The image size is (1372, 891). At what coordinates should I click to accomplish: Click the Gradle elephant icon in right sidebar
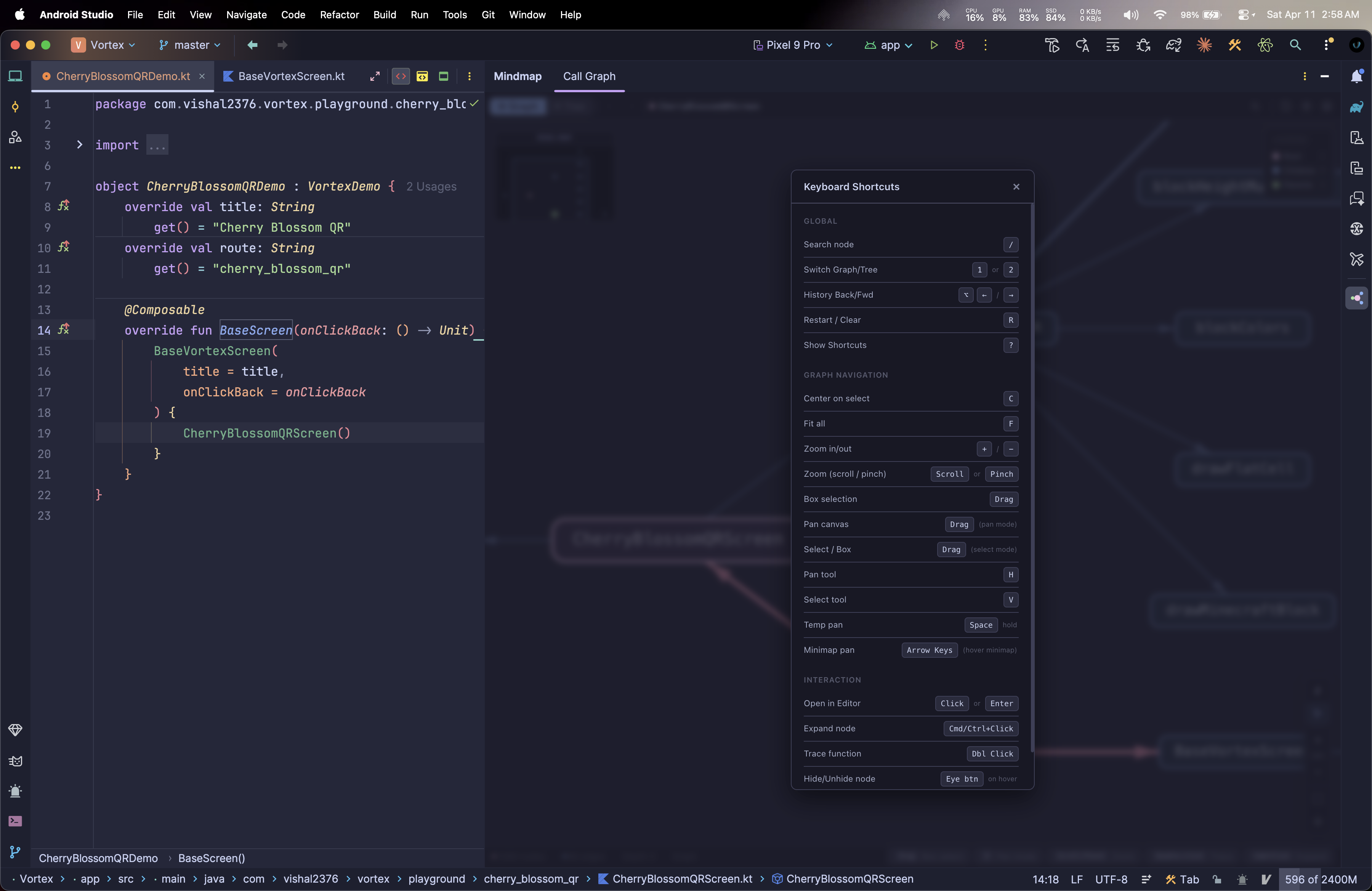pyautogui.click(x=1356, y=107)
